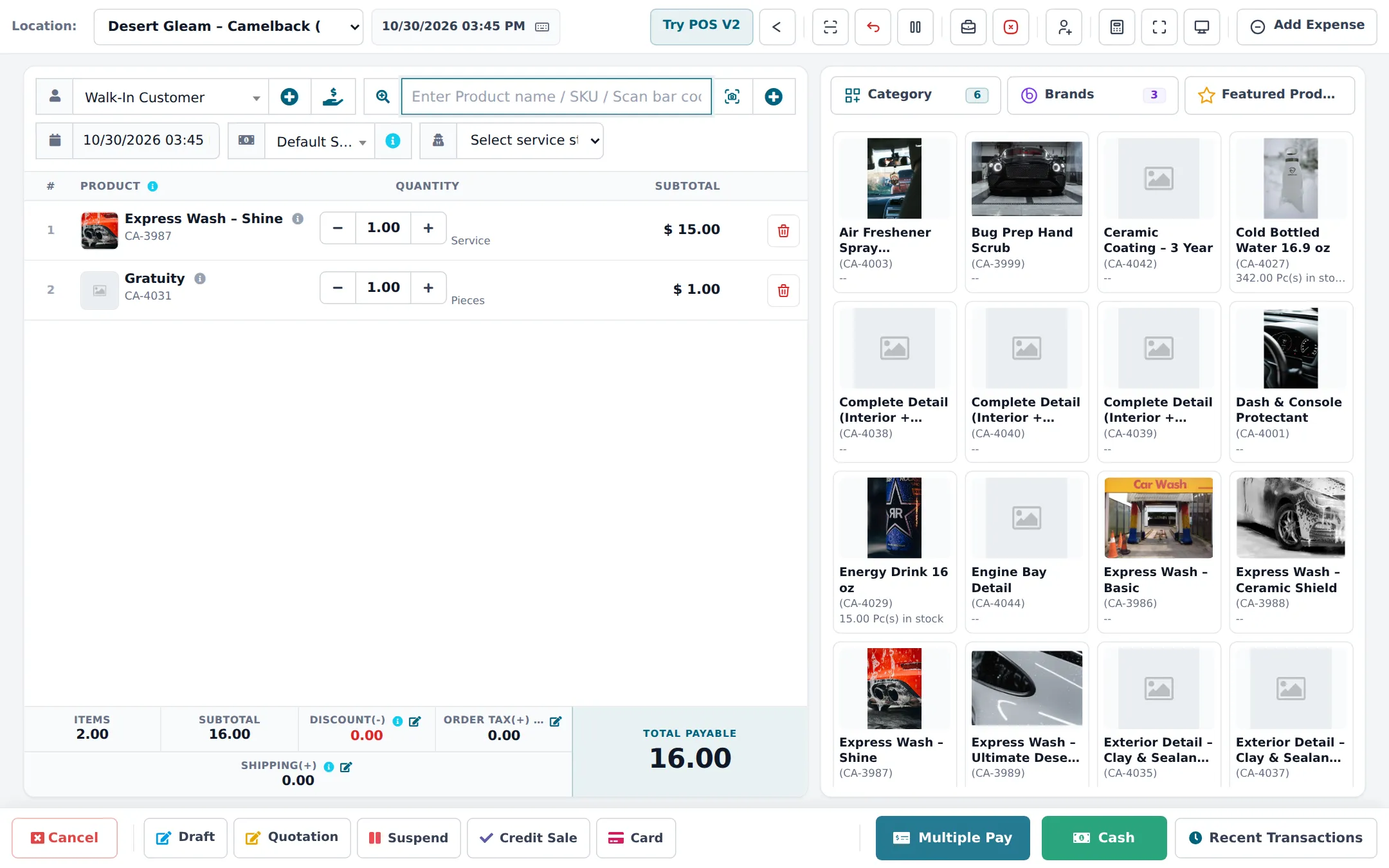1389x868 pixels.
Task: Edit the shipping charge
Action: pos(346,767)
